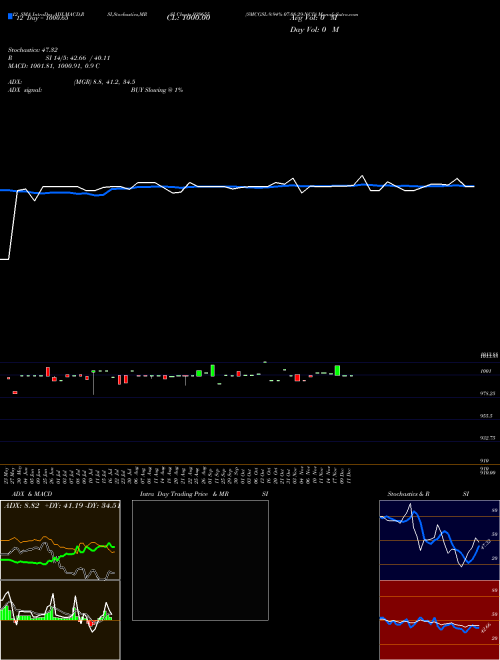Open the ADX indicator chart panel
This screenshot has height=660, width=500.
coord(60,540)
